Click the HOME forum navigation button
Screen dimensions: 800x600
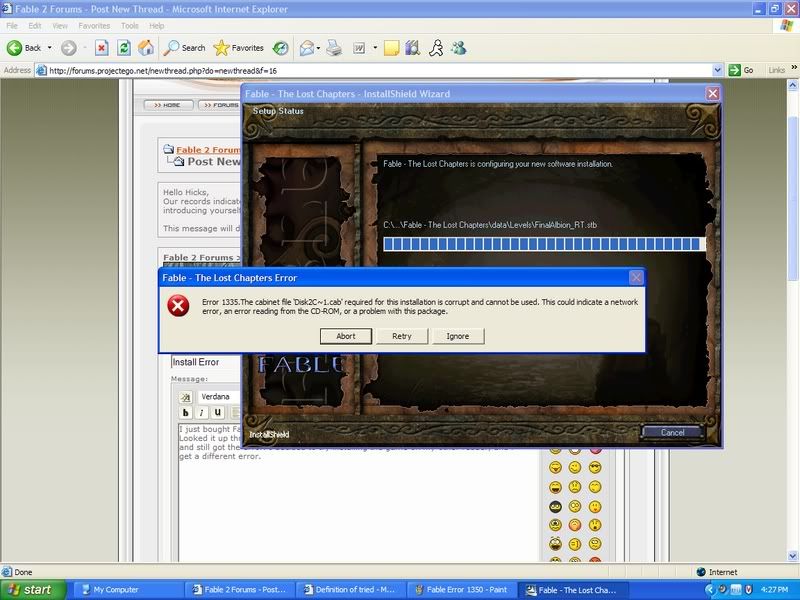[x=168, y=105]
